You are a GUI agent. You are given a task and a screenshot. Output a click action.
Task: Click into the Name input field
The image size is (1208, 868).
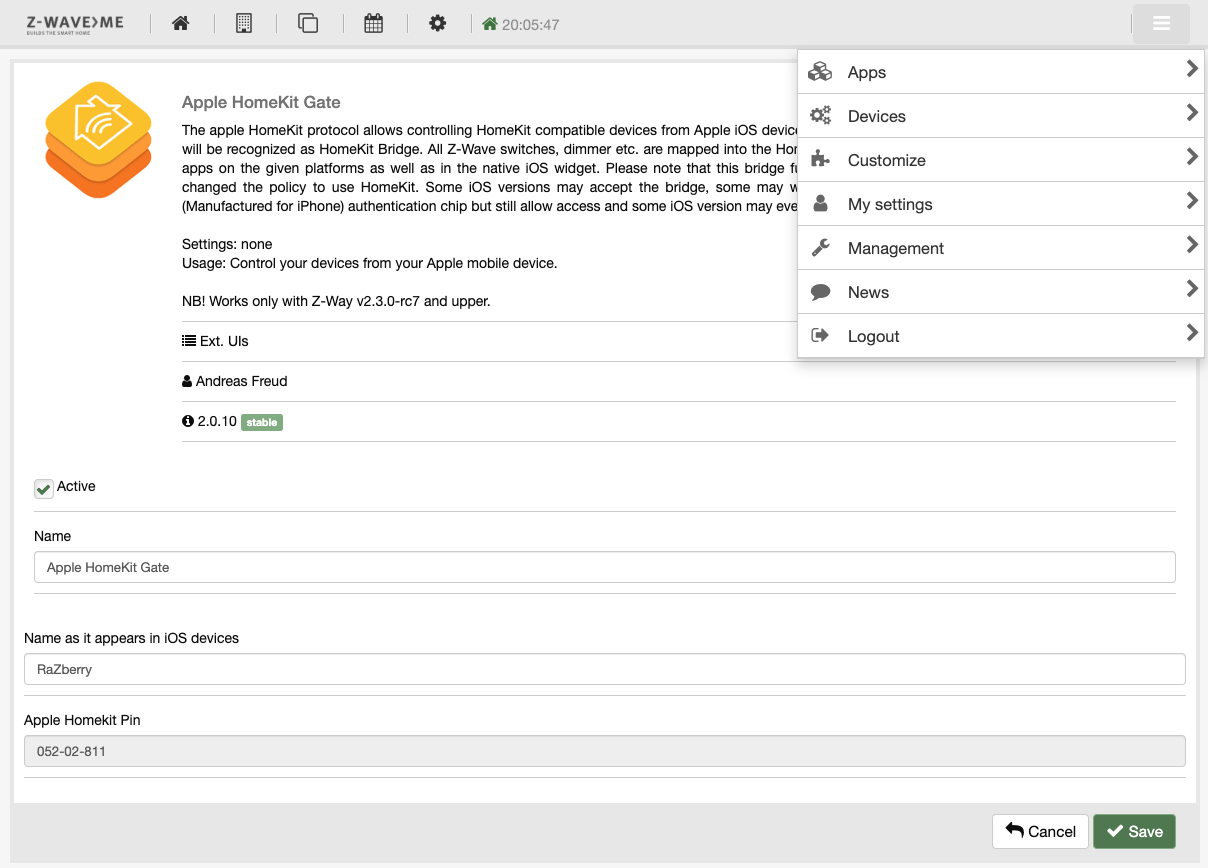604,567
